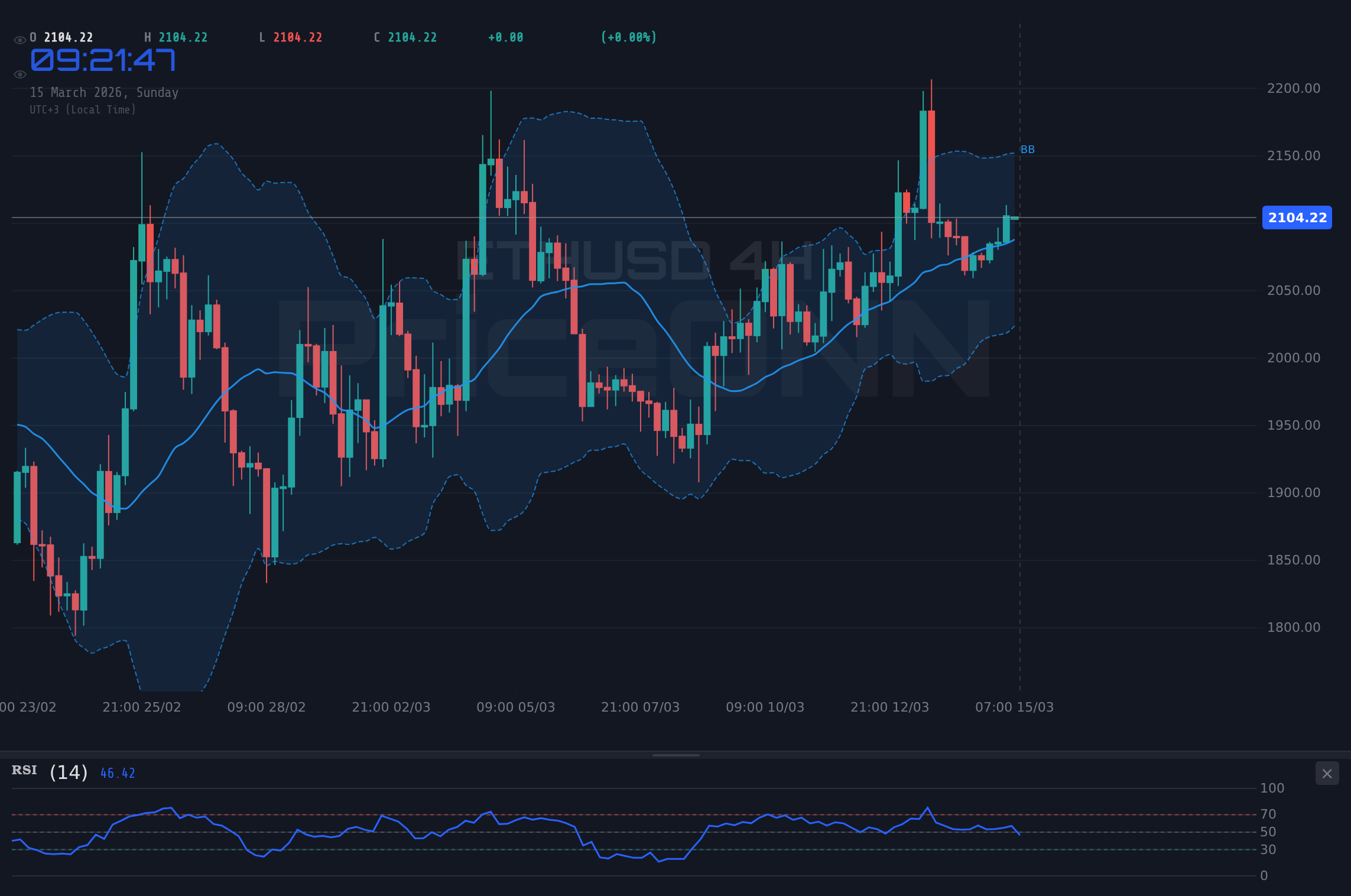Click the 2200.00 price scale label
The height and width of the screenshot is (896, 1351).
click(x=1294, y=88)
